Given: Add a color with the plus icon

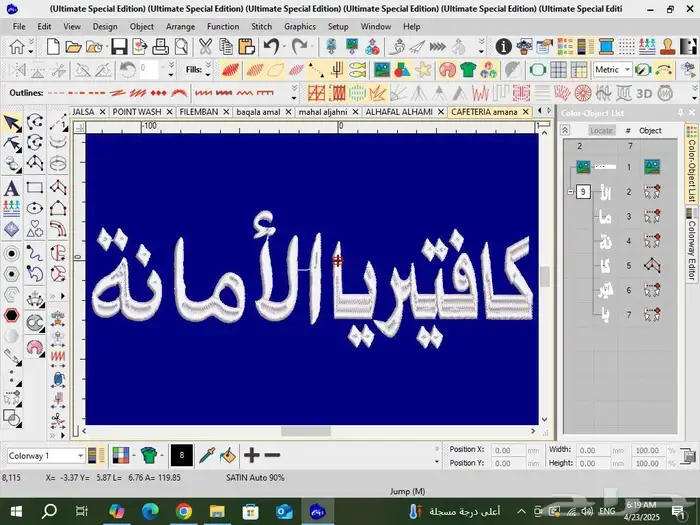Looking at the screenshot, I should 251,455.
